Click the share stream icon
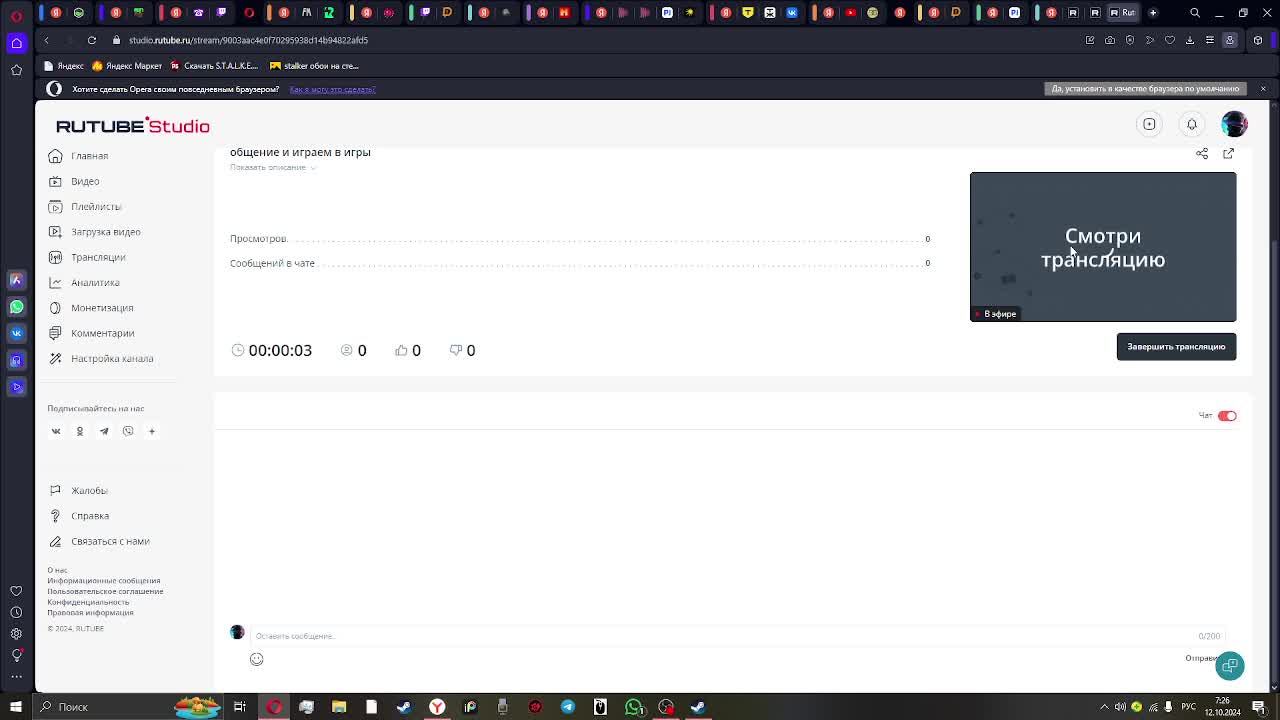 (x=1202, y=153)
